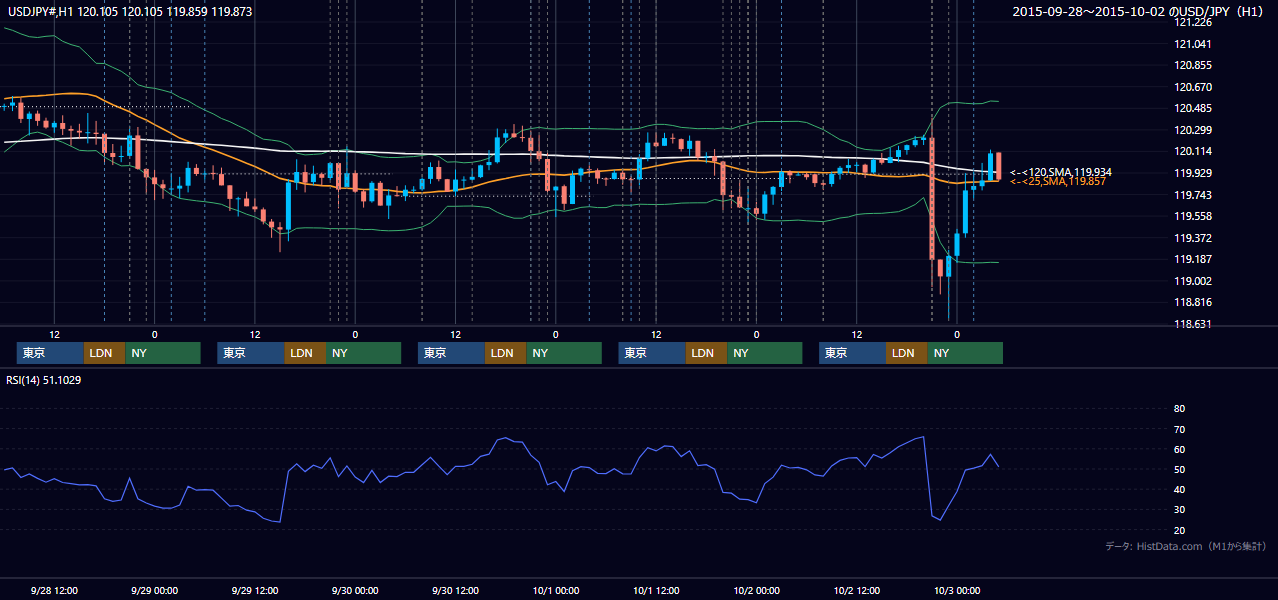Click the 121.226 price axis label
Viewport: 1278px width, 600px height.
[1194, 22]
